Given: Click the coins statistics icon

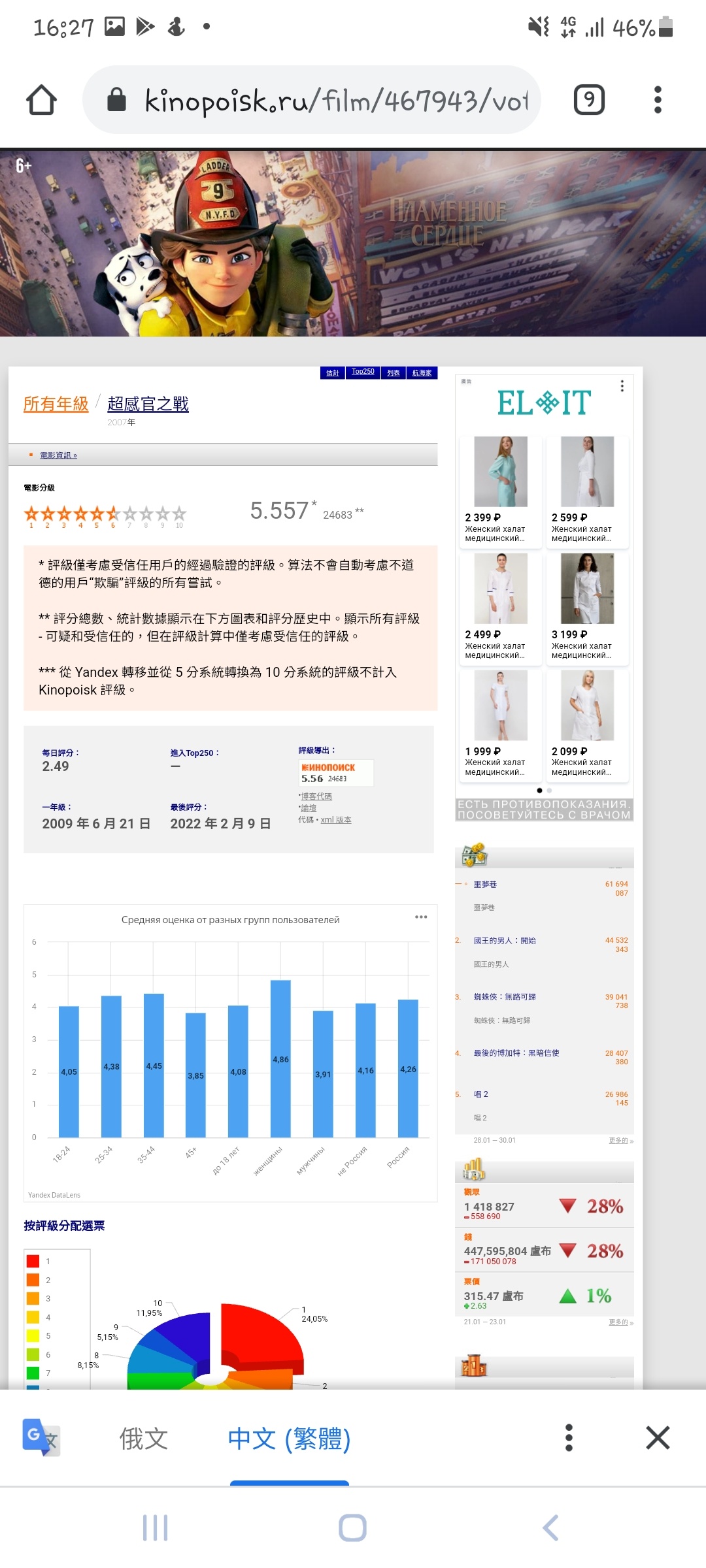Looking at the screenshot, I should point(474,1169).
